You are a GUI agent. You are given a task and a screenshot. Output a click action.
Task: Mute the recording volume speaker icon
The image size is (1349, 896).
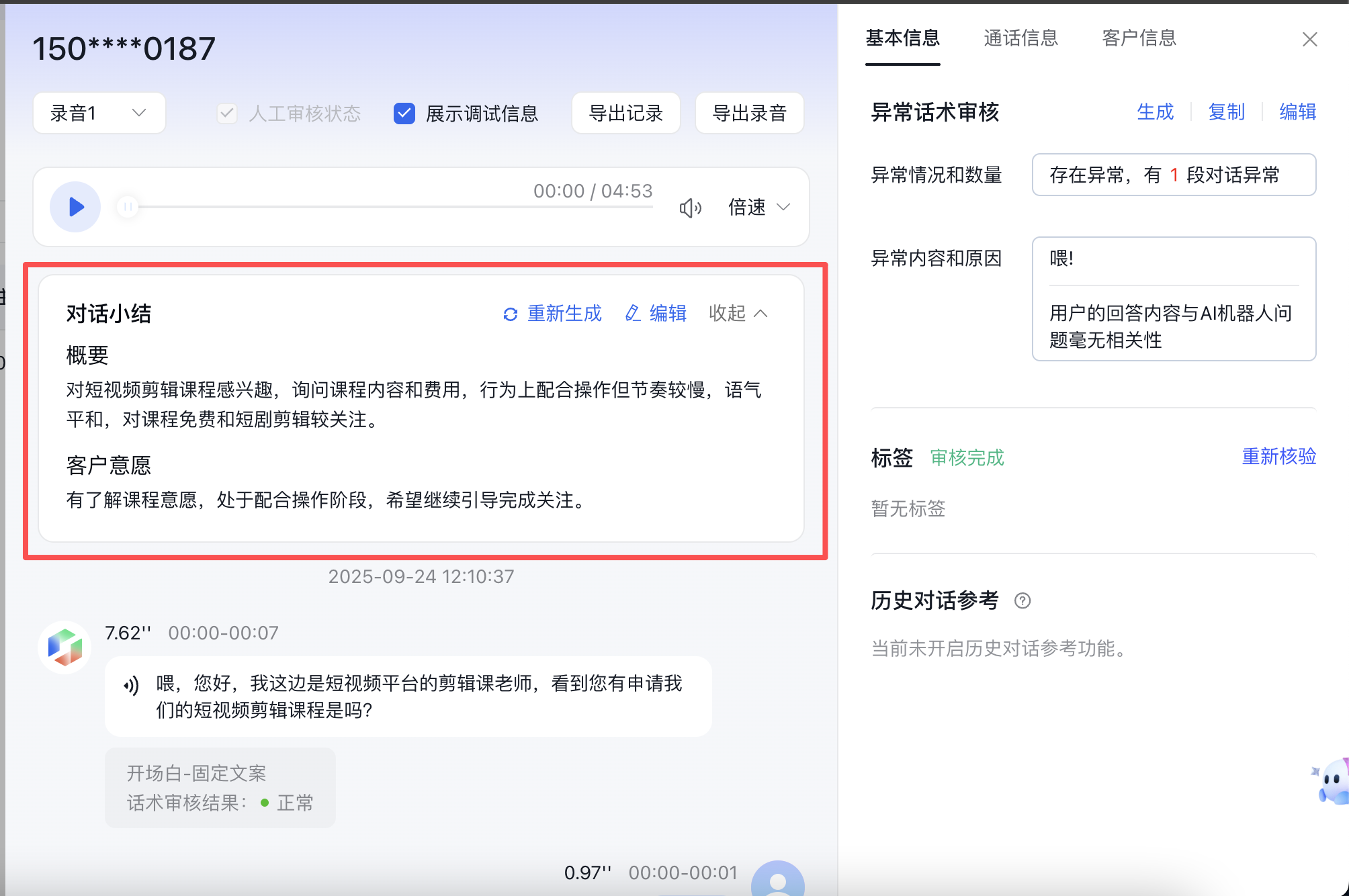690,208
